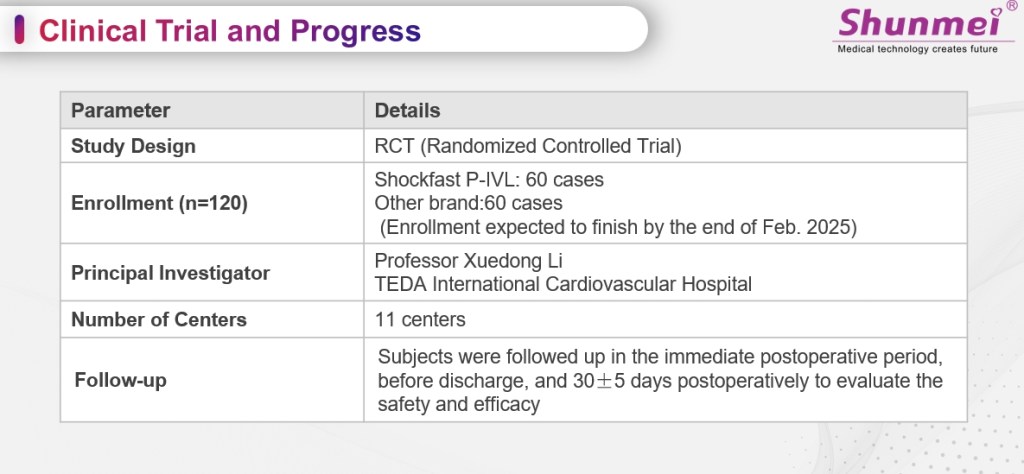This screenshot has width=1024, height=474.
Task: Click Other brand:60 cases text
Action: pos(469,202)
